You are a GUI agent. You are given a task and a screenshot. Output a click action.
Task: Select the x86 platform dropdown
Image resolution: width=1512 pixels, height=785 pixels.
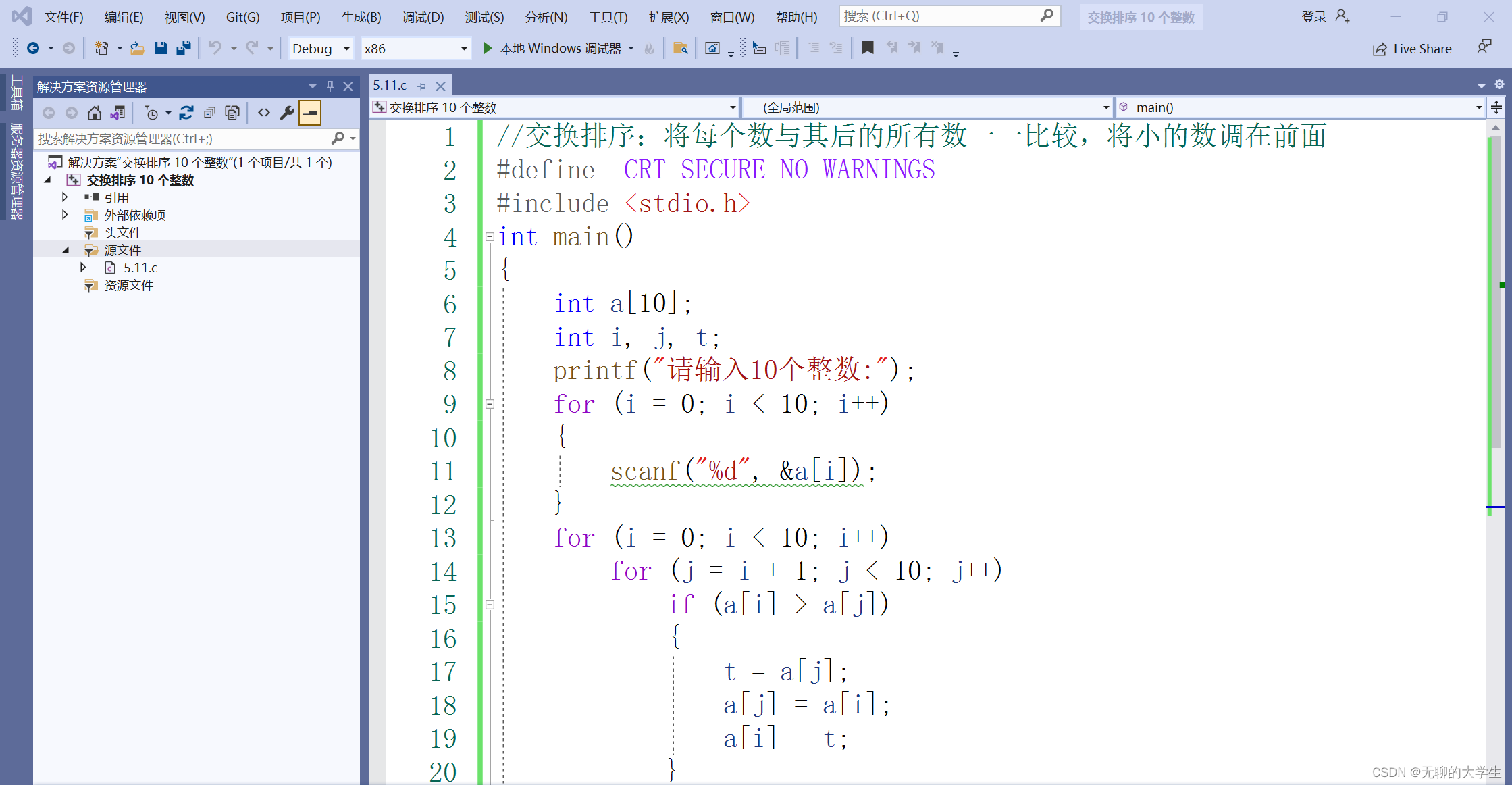(415, 48)
